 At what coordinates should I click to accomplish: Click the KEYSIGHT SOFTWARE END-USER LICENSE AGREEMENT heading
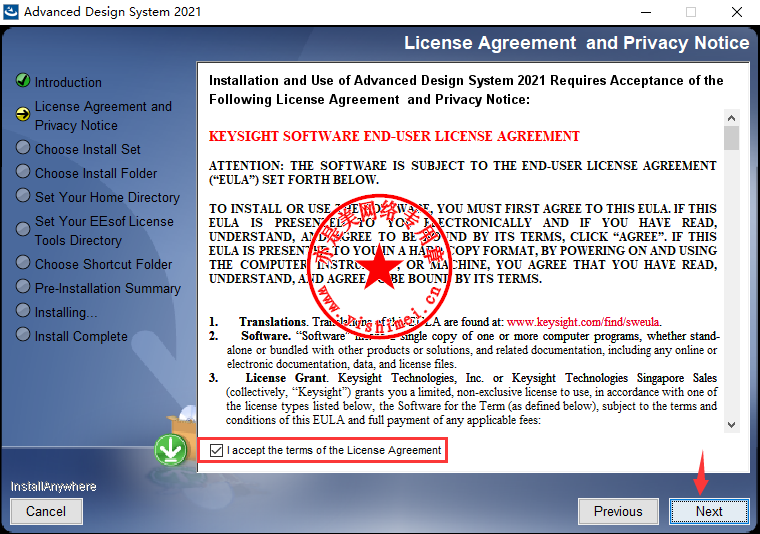click(x=394, y=136)
